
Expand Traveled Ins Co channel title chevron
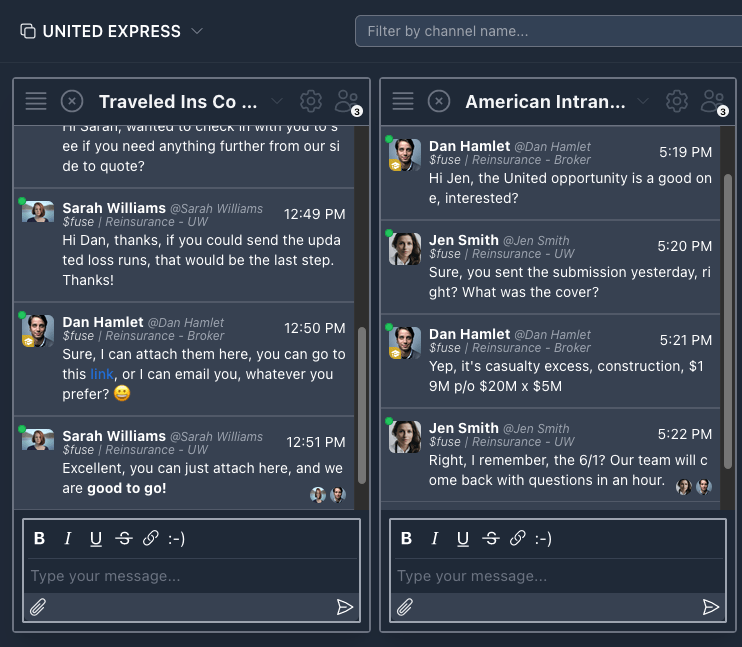click(278, 101)
